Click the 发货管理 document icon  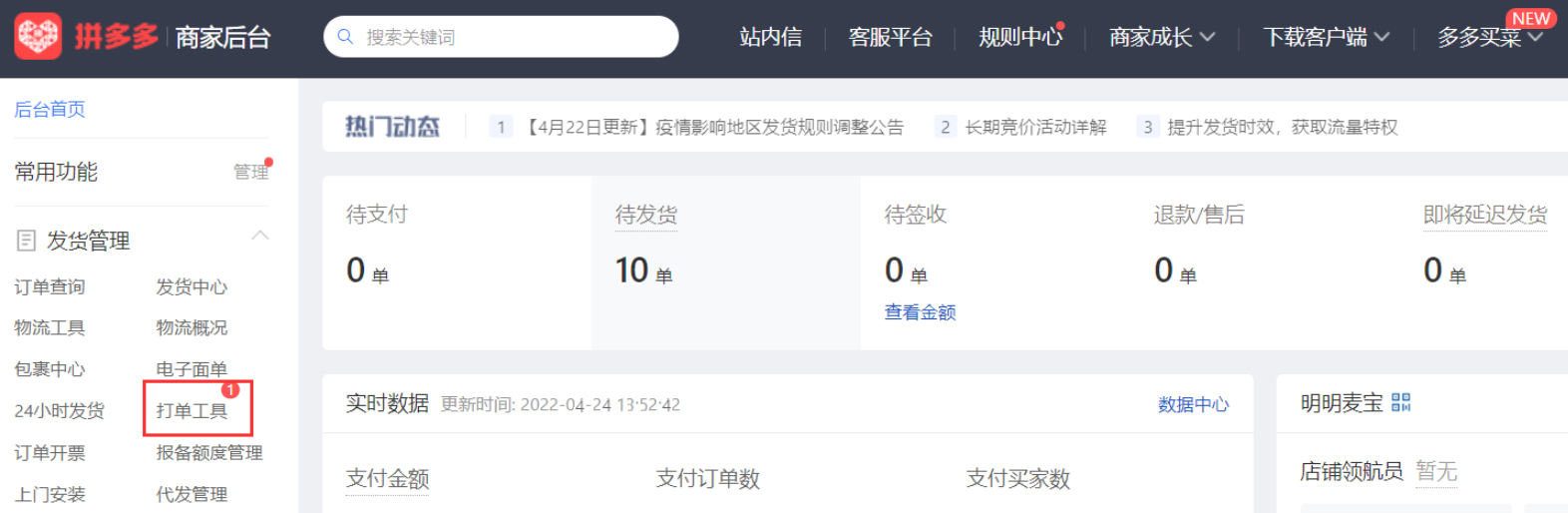pos(27,241)
